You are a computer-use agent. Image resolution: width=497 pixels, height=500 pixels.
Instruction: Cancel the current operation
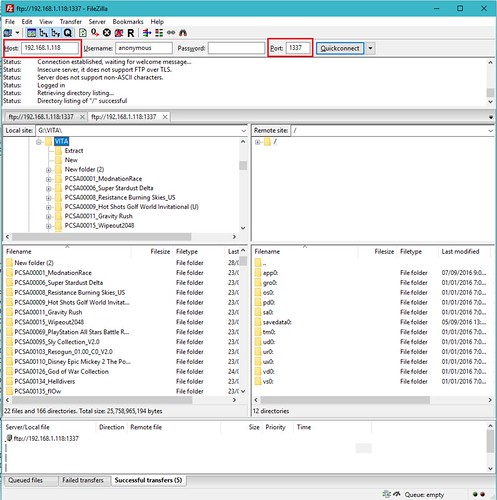pos(107,33)
